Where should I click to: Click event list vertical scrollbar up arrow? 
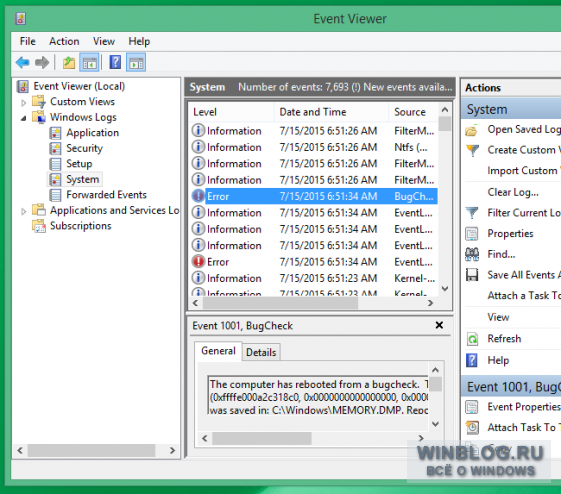click(x=445, y=109)
